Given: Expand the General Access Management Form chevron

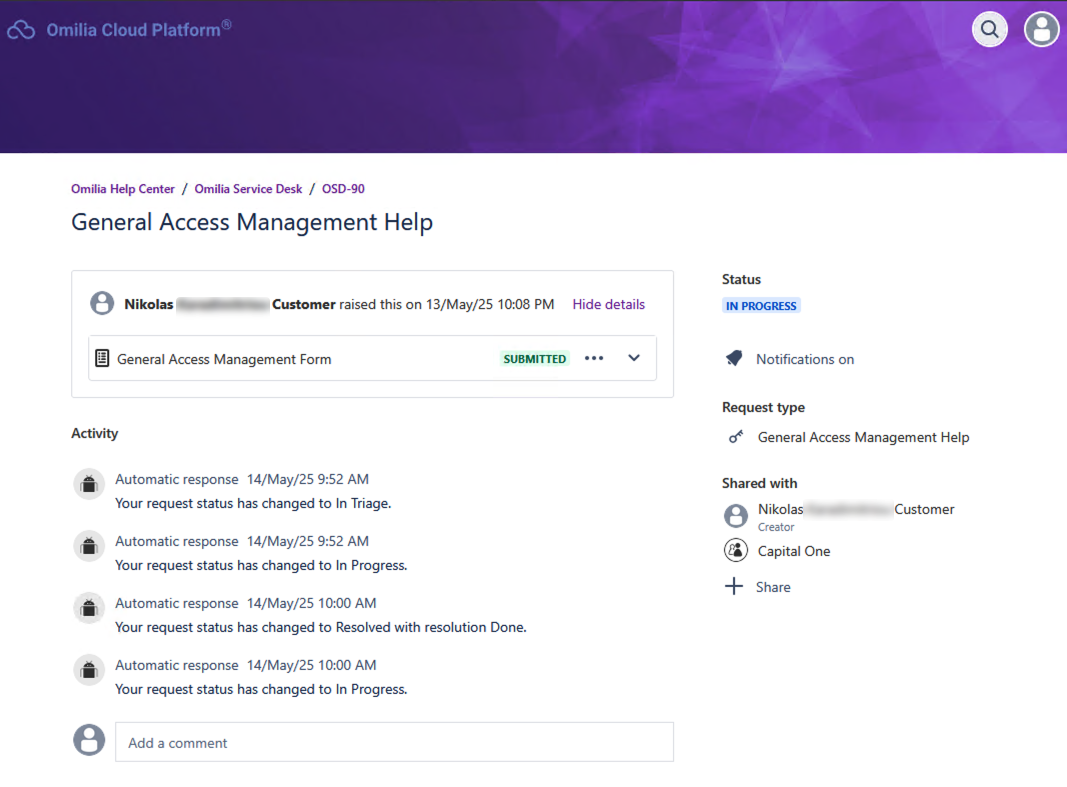Looking at the screenshot, I should tap(634, 358).
